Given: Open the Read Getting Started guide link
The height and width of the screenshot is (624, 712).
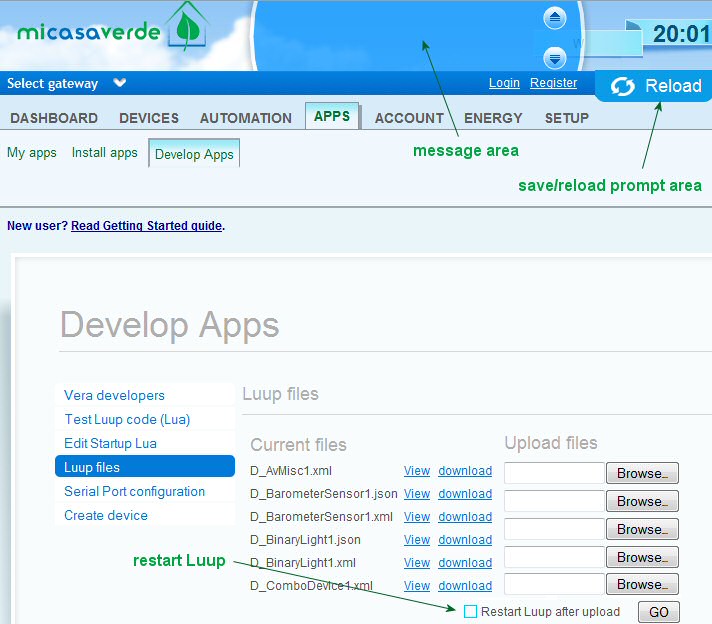Looking at the screenshot, I should click(146, 226).
